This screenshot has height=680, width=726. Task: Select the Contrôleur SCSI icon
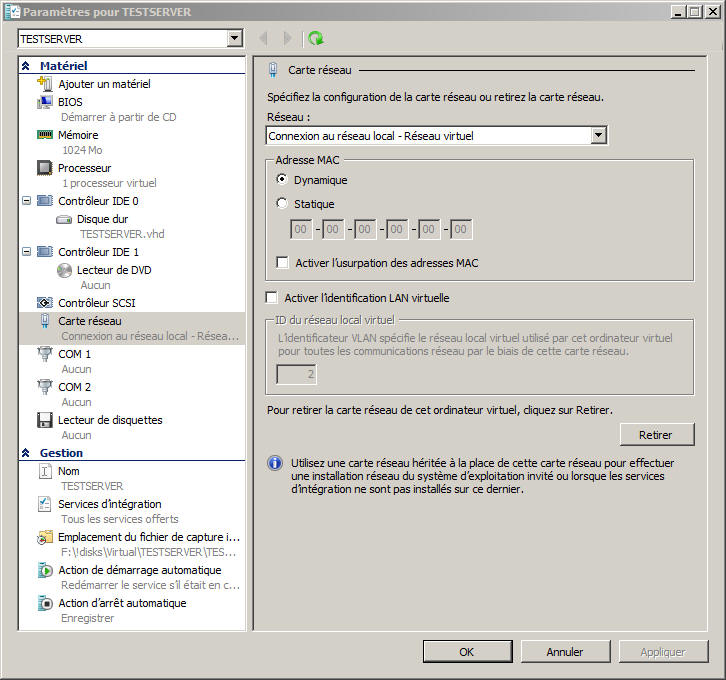[44, 303]
